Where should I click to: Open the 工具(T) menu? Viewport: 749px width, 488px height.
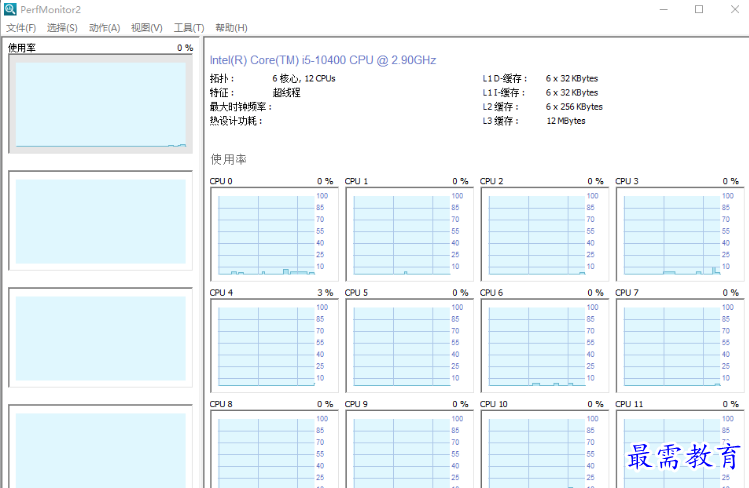[189, 28]
